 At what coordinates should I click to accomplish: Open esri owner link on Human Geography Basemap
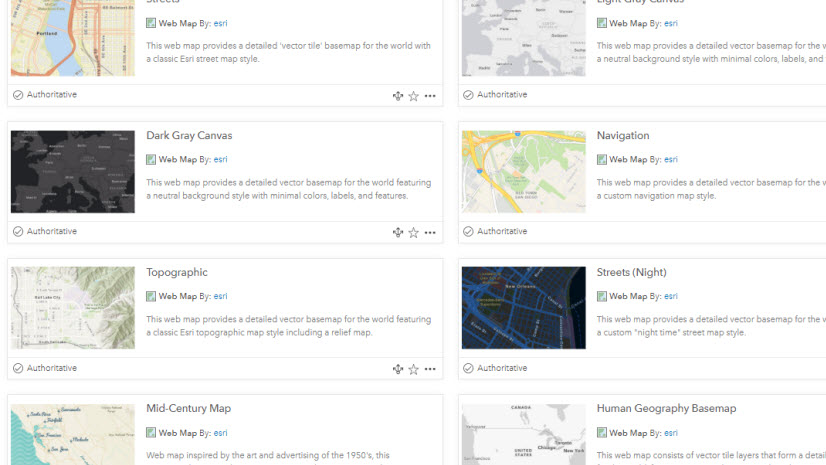671,433
